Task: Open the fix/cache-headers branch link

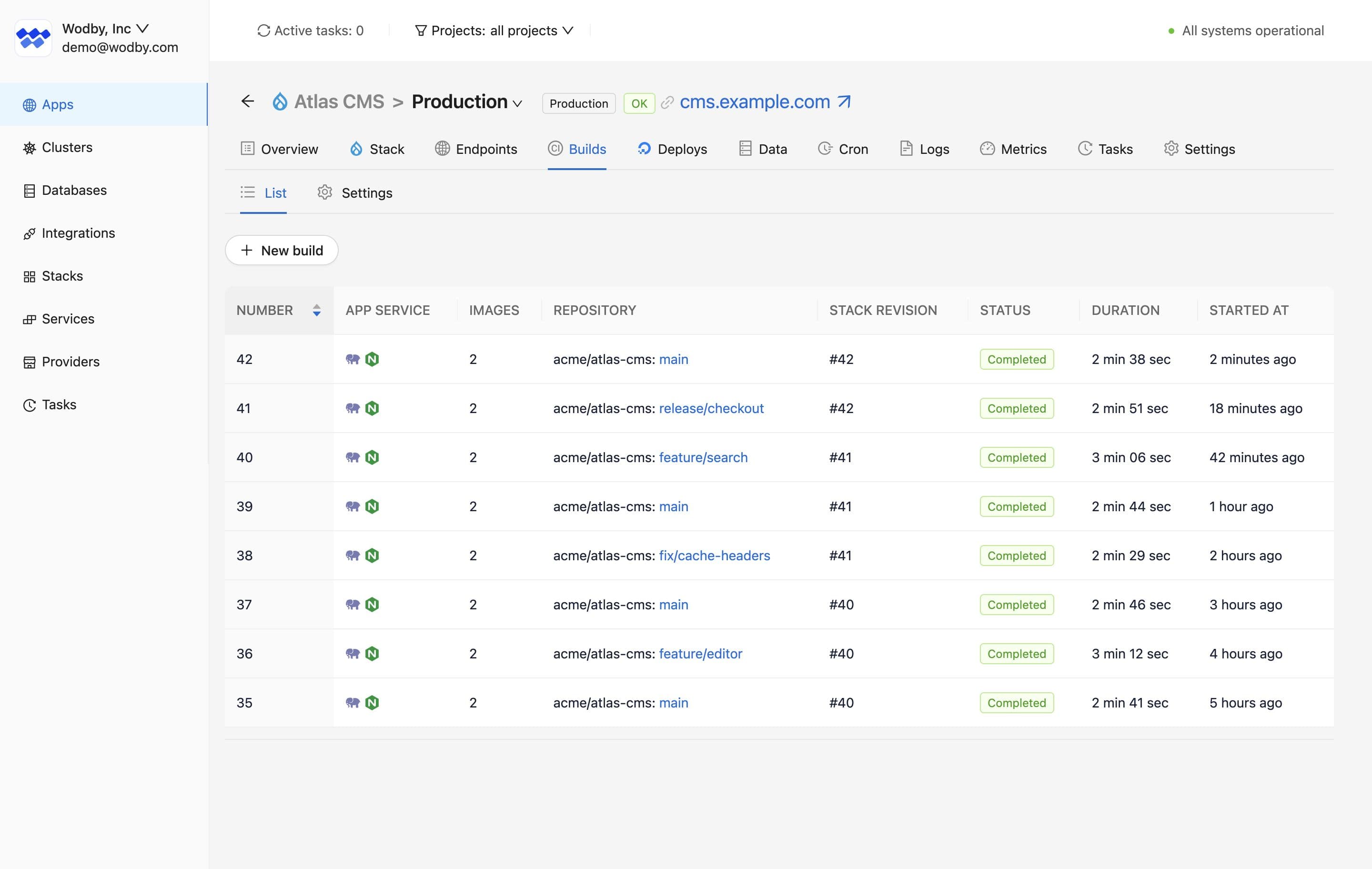Action: 715,555
